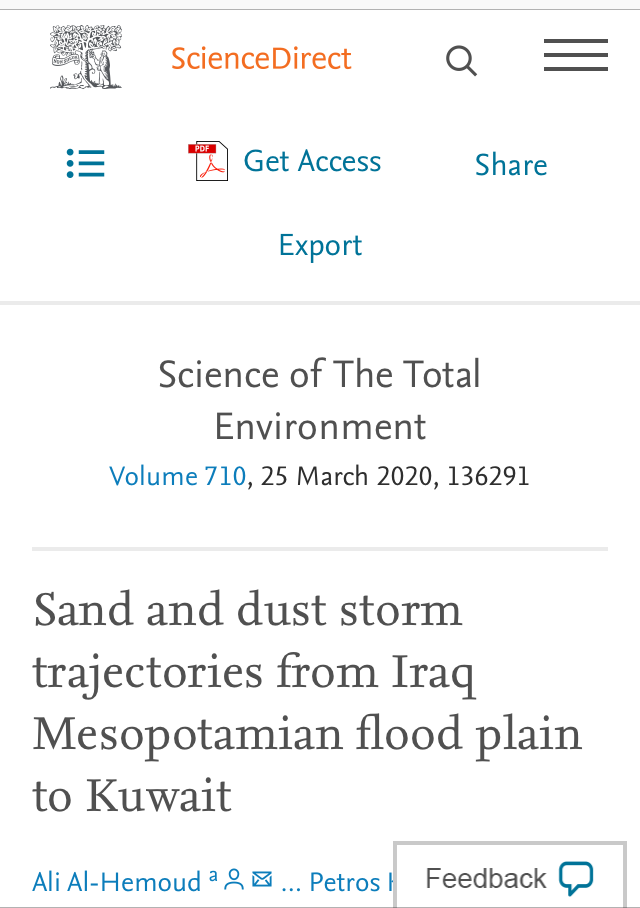Expand the hidden author list ellipsis

pos(291,882)
